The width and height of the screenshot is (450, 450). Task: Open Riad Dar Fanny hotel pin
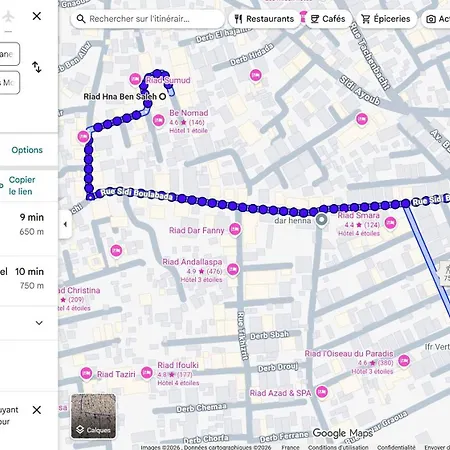click(x=235, y=229)
